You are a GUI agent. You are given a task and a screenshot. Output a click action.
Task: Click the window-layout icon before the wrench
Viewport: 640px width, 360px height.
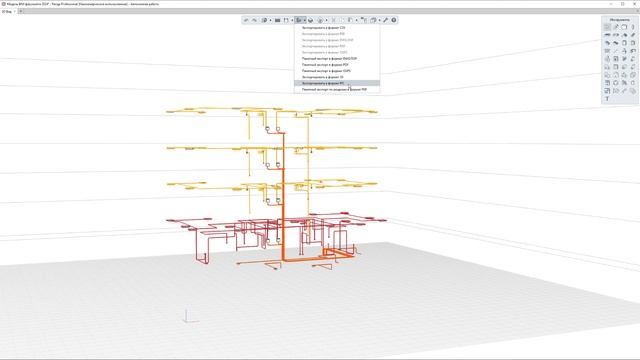(x=373, y=20)
